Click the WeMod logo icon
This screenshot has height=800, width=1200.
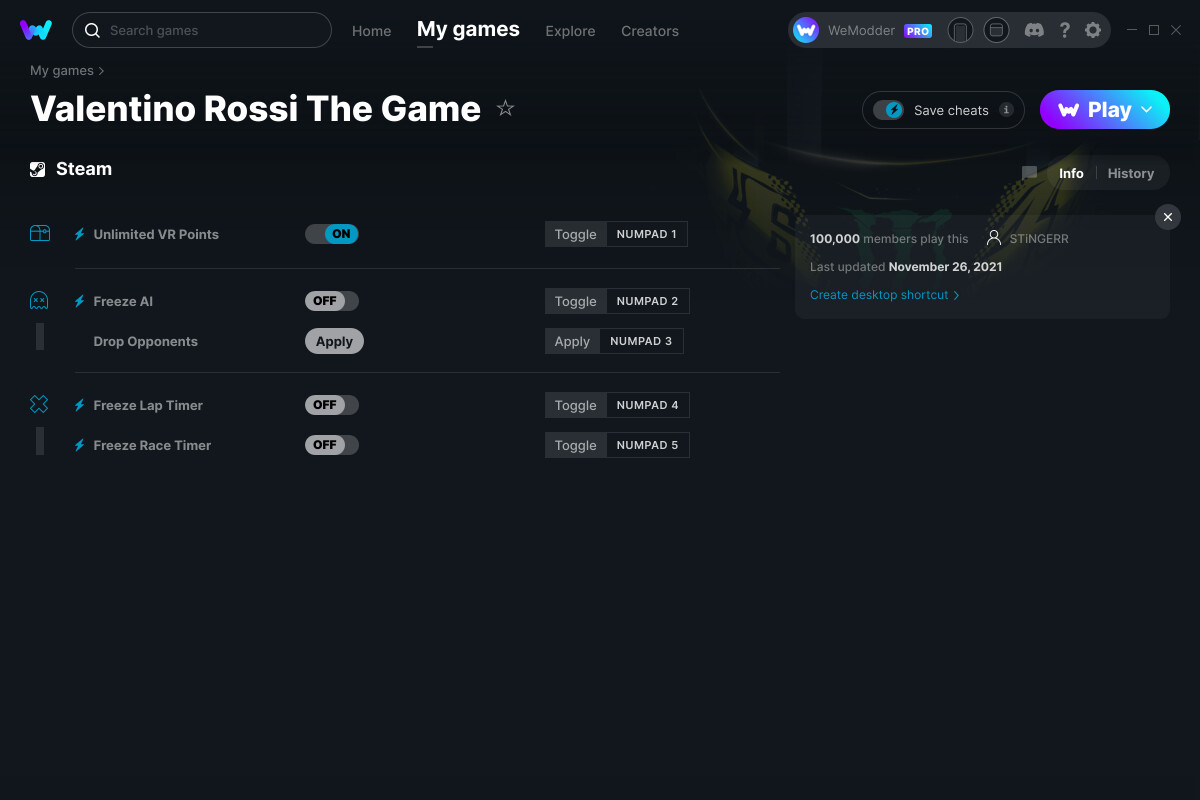point(36,30)
